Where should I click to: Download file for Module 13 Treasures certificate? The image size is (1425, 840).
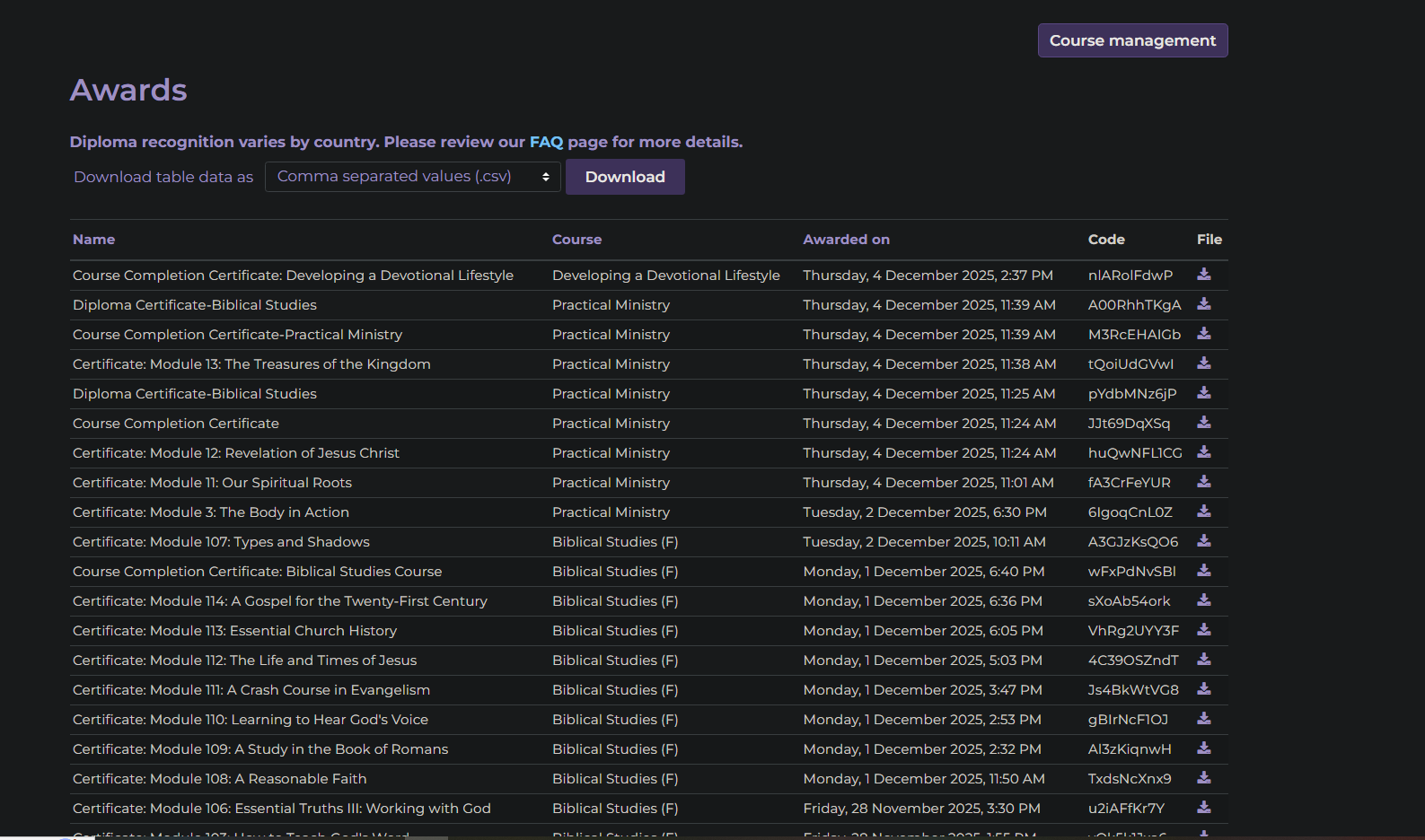1204,363
